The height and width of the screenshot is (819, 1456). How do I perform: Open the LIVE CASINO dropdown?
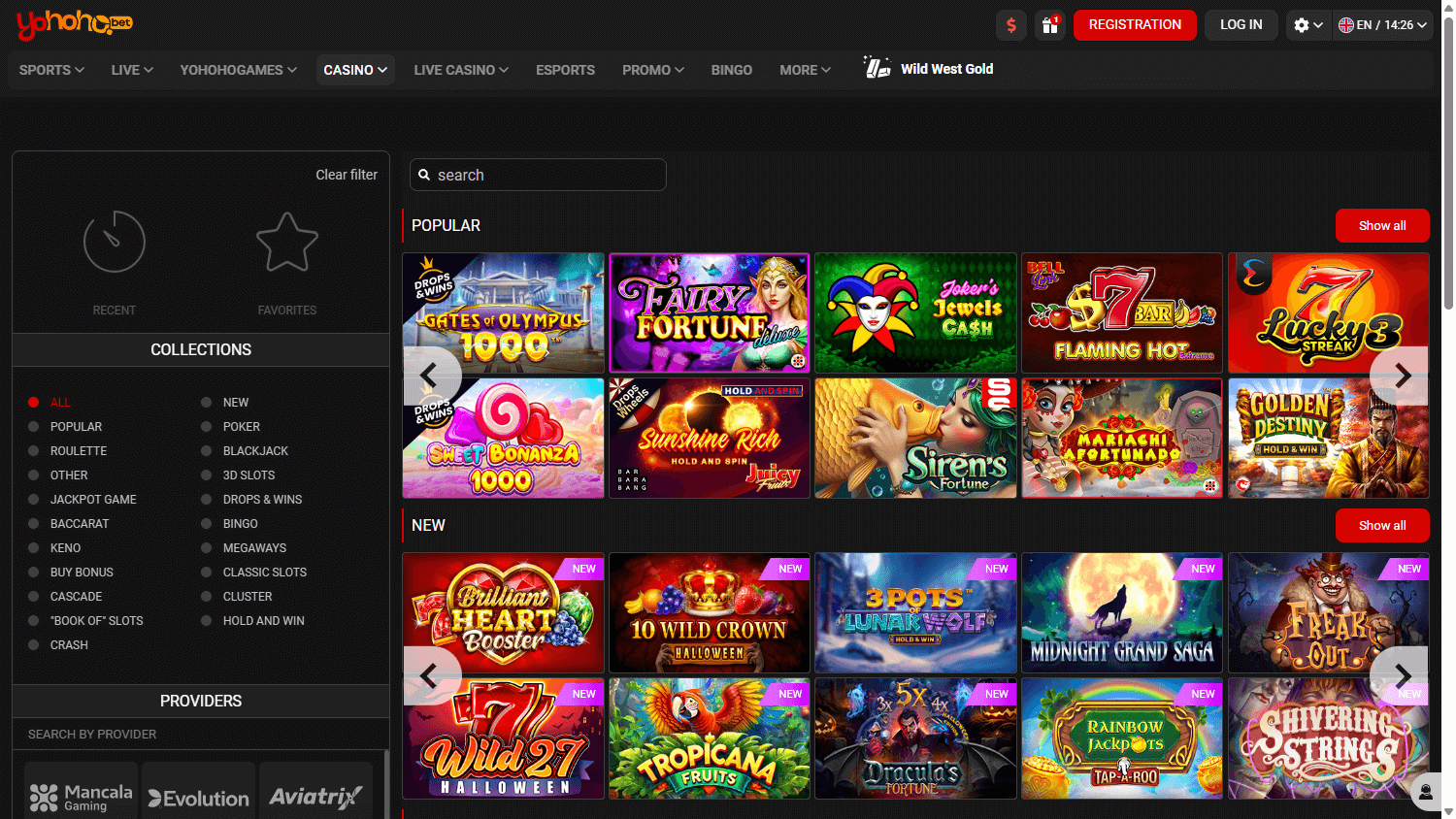461,69
